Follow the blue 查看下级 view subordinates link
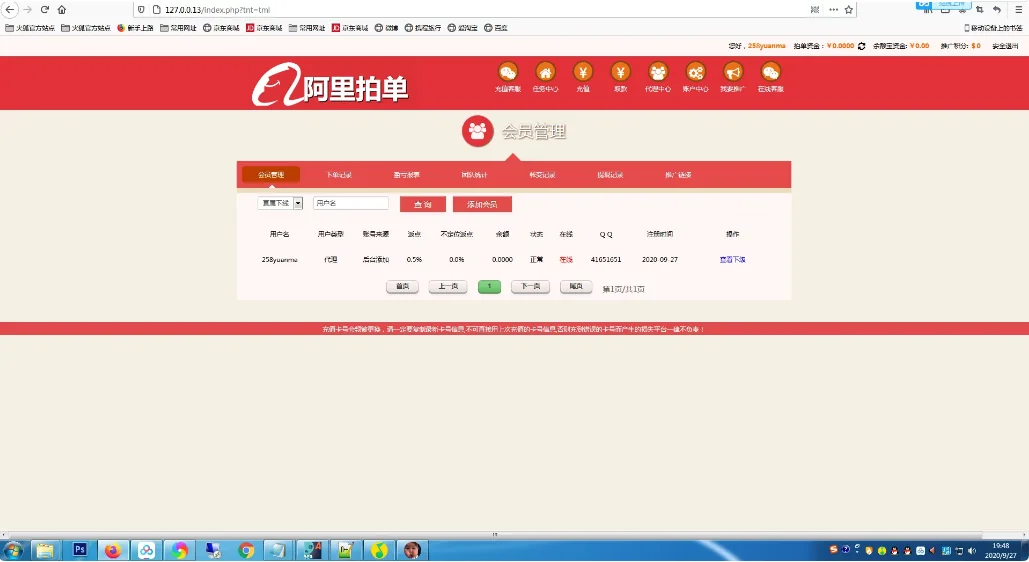Screen dimensions: 1029x562 (732, 259)
